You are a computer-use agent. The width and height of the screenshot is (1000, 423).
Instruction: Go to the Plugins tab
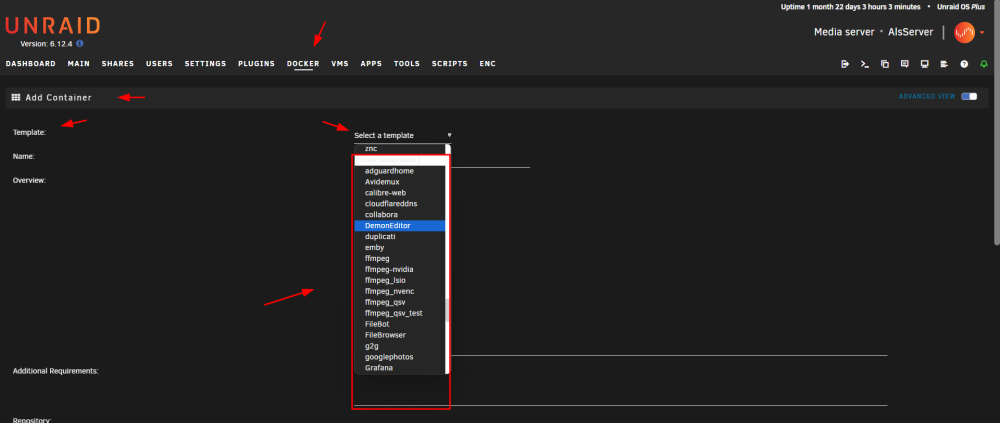pos(256,64)
